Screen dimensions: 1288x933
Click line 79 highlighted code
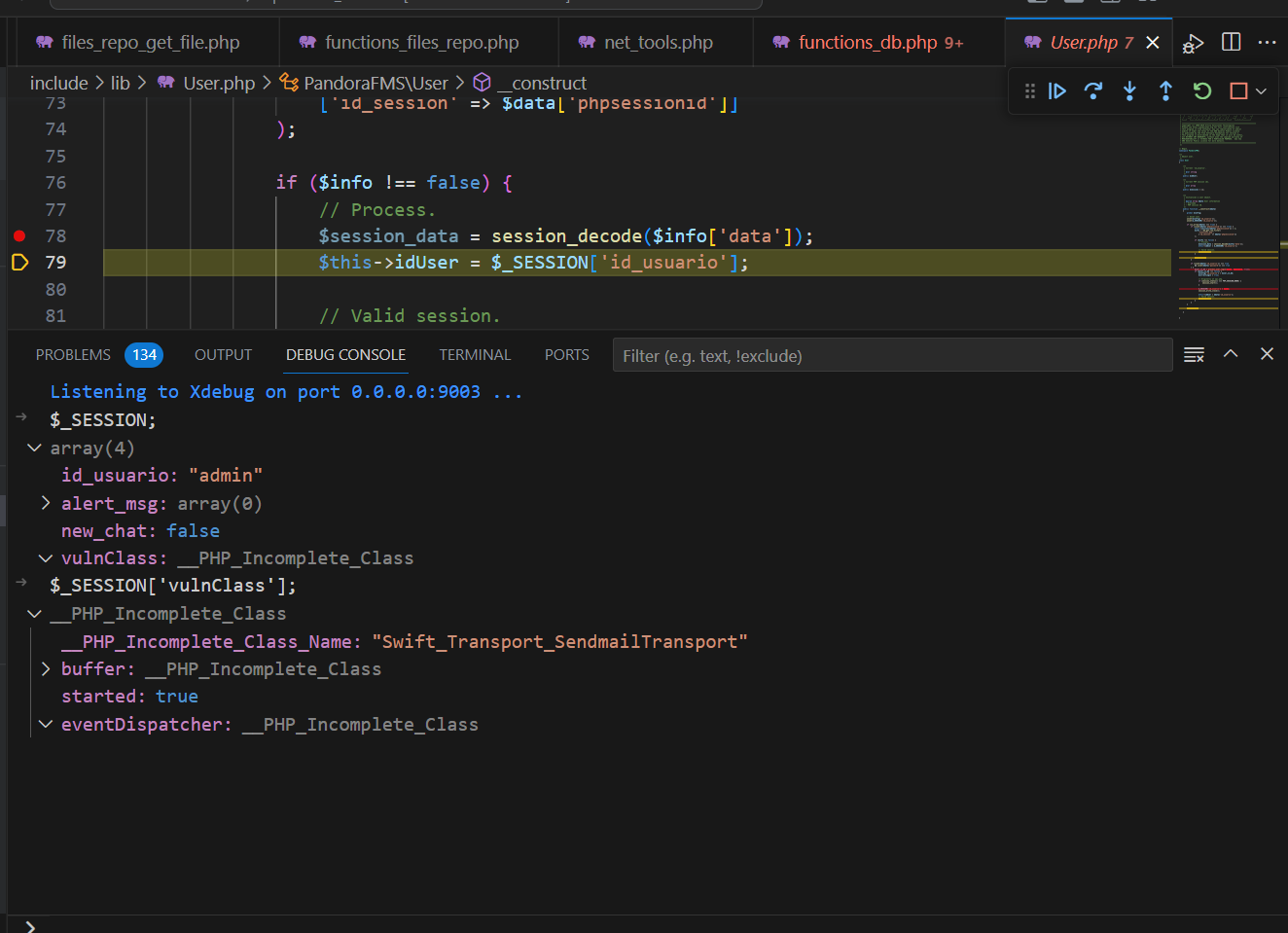click(x=533, y=263)
